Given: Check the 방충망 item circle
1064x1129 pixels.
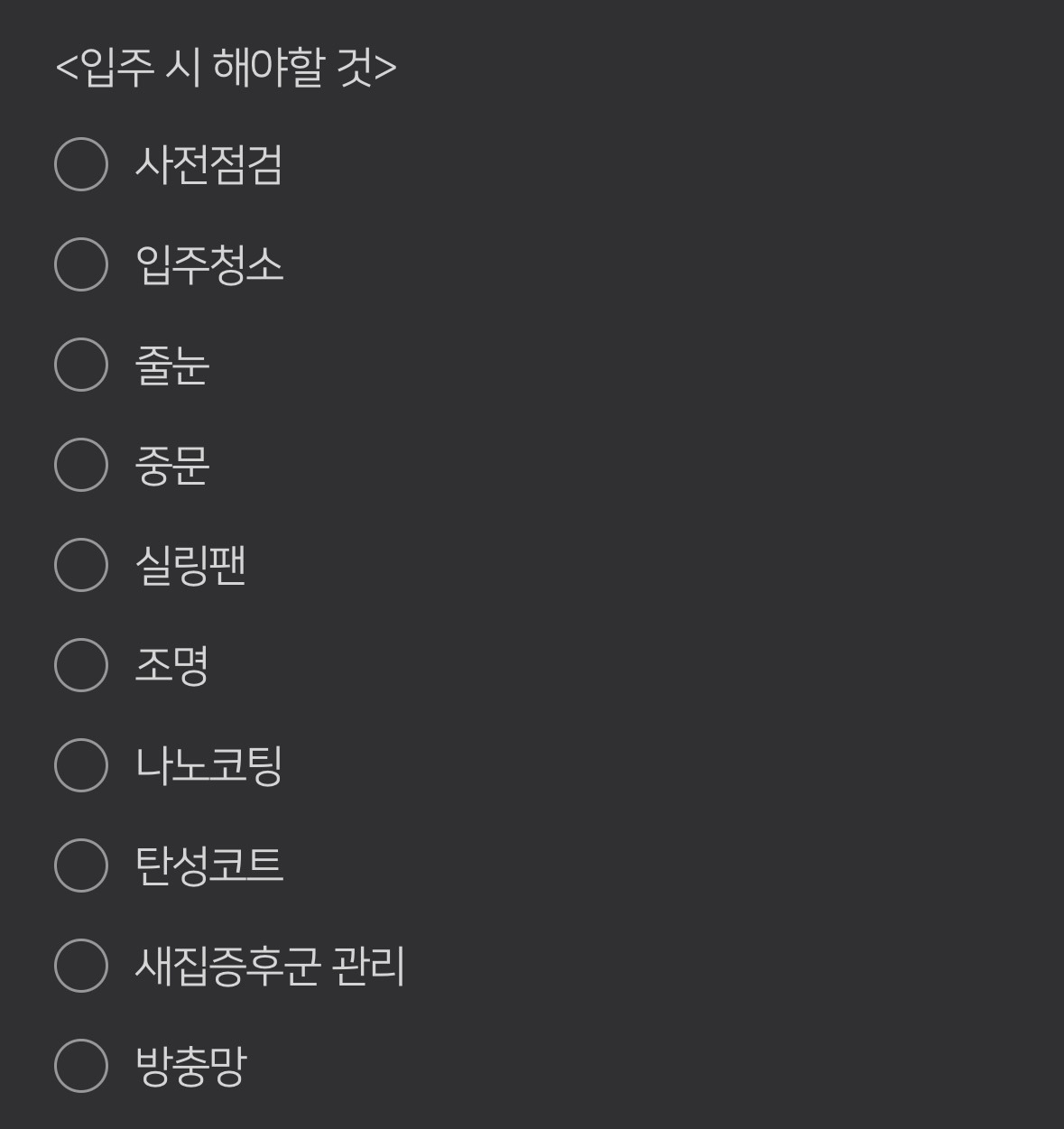Looking at the screenshot, I should pos(81,1066).
